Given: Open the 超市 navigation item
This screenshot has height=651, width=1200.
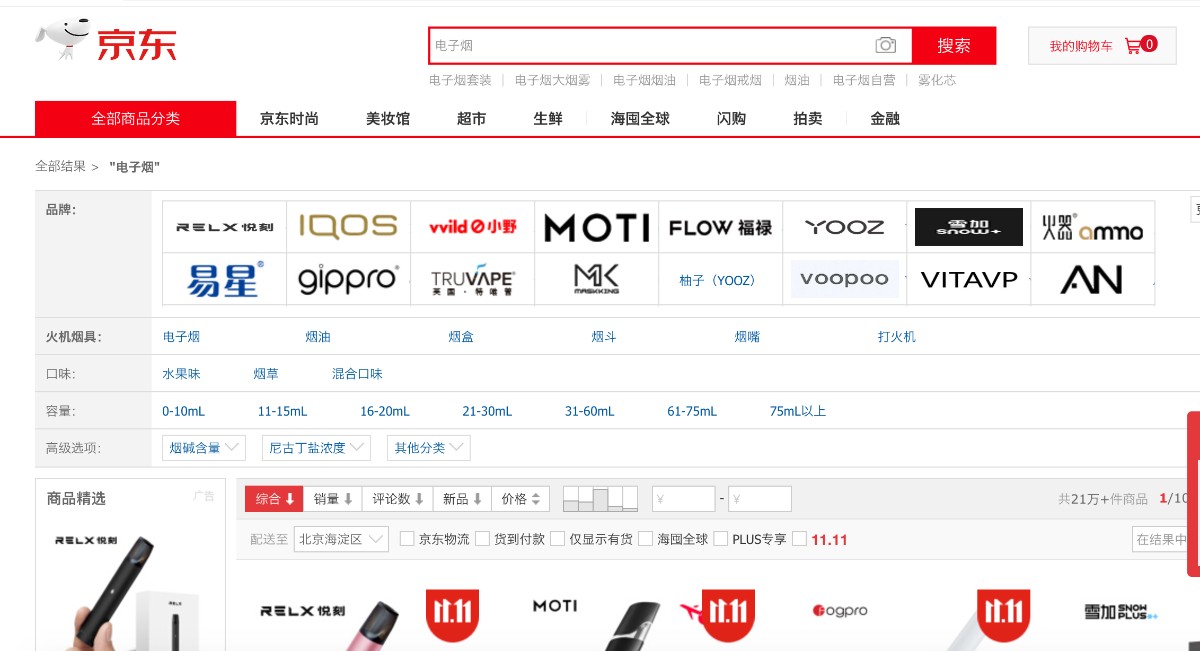Looking at the screenshot, I should [471, 118].
